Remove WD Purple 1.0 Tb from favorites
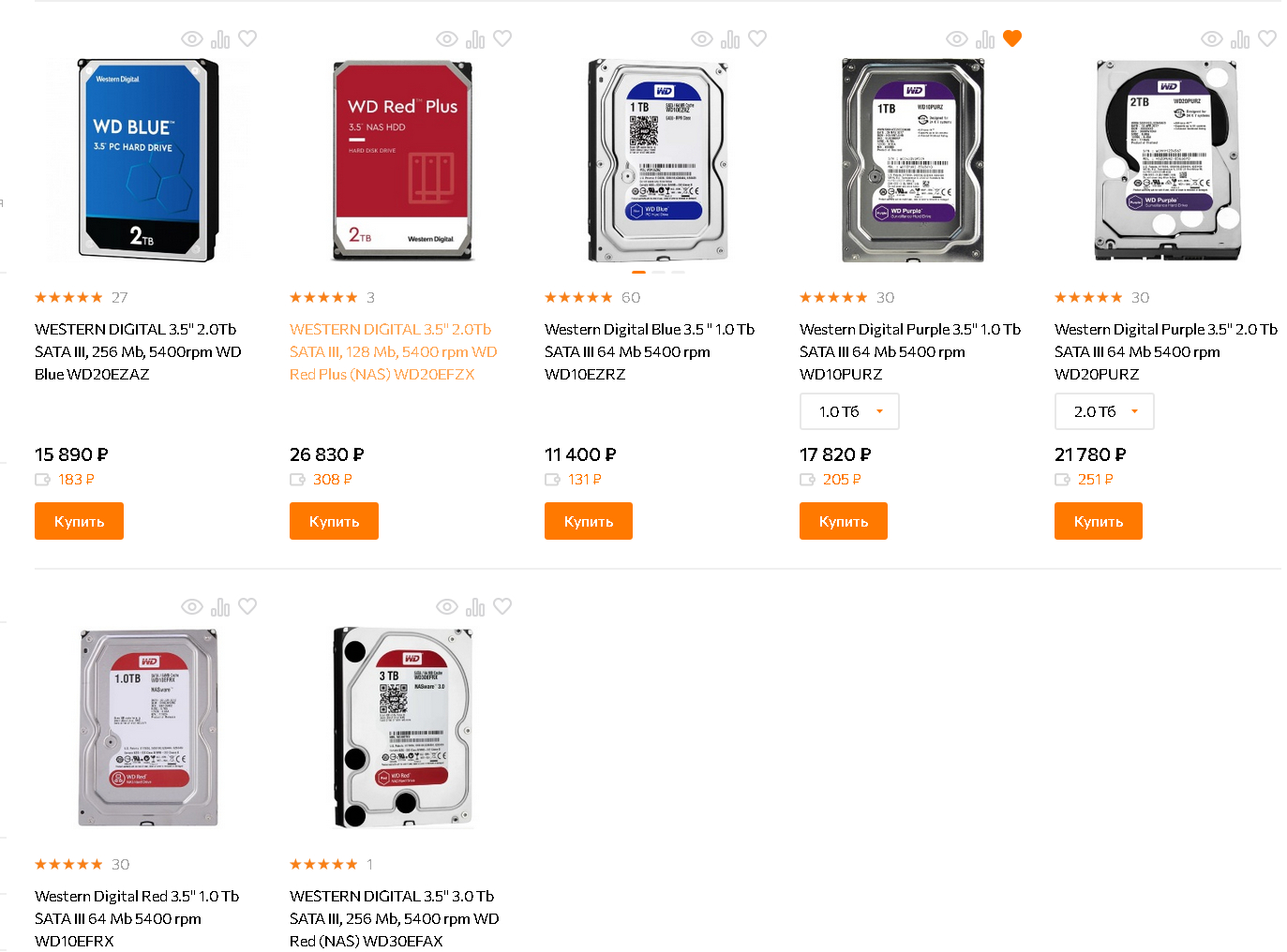The width and height of the screenshot is (1287, 952). click(x=1012, y=38)
